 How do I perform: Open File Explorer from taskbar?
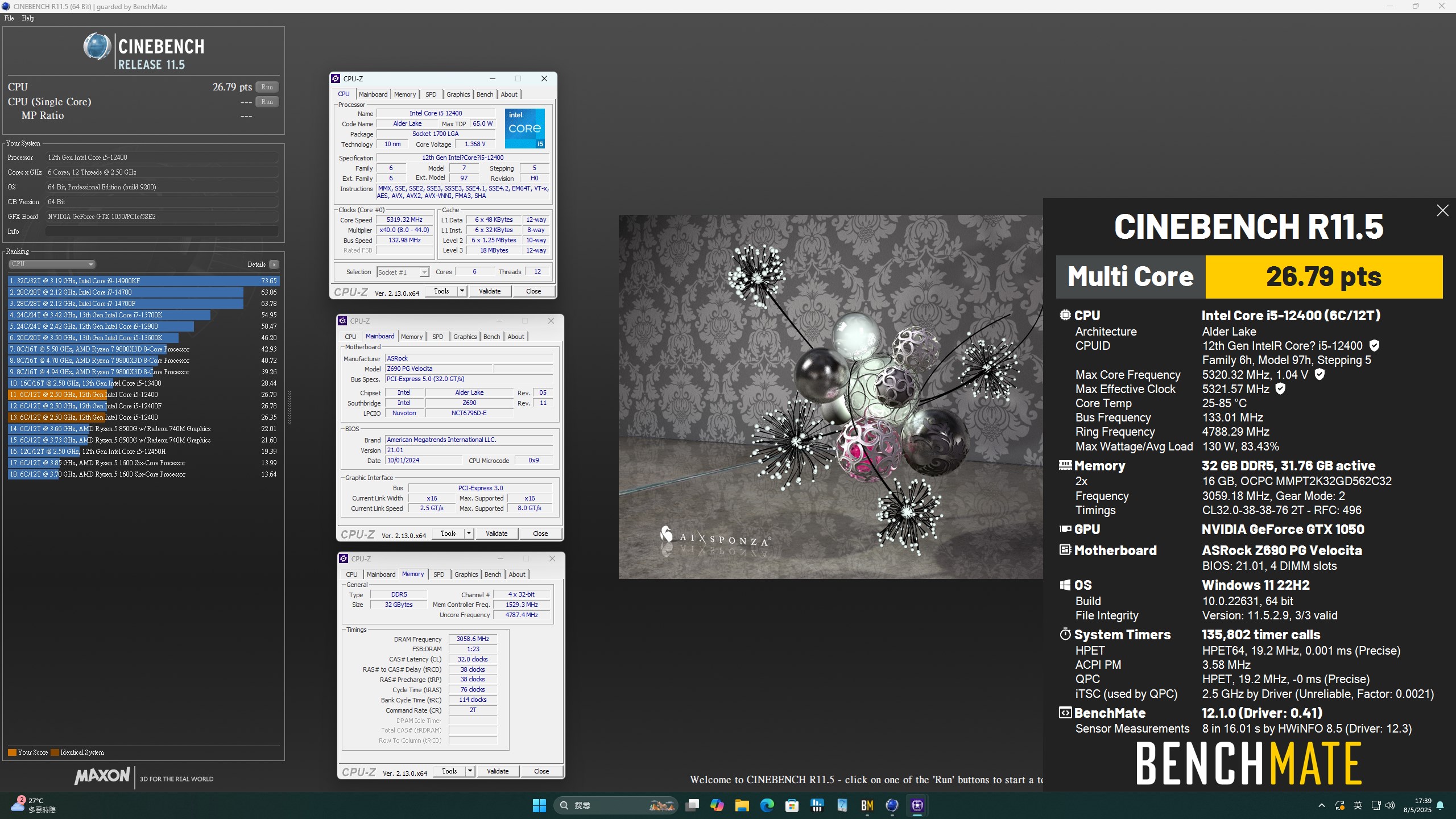point(742,805)
